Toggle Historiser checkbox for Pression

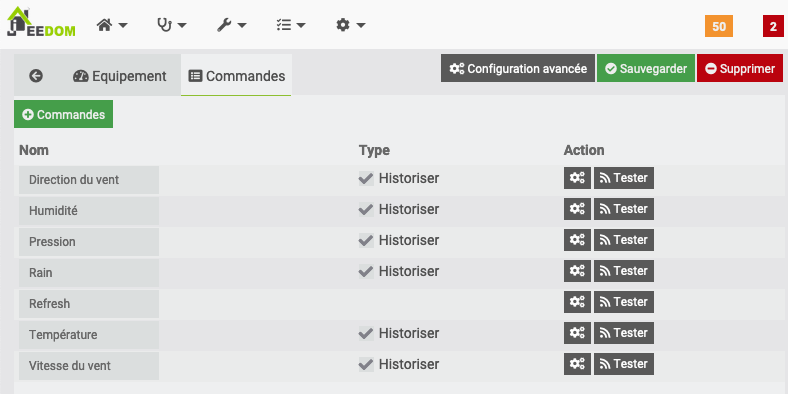click(366, 240)
